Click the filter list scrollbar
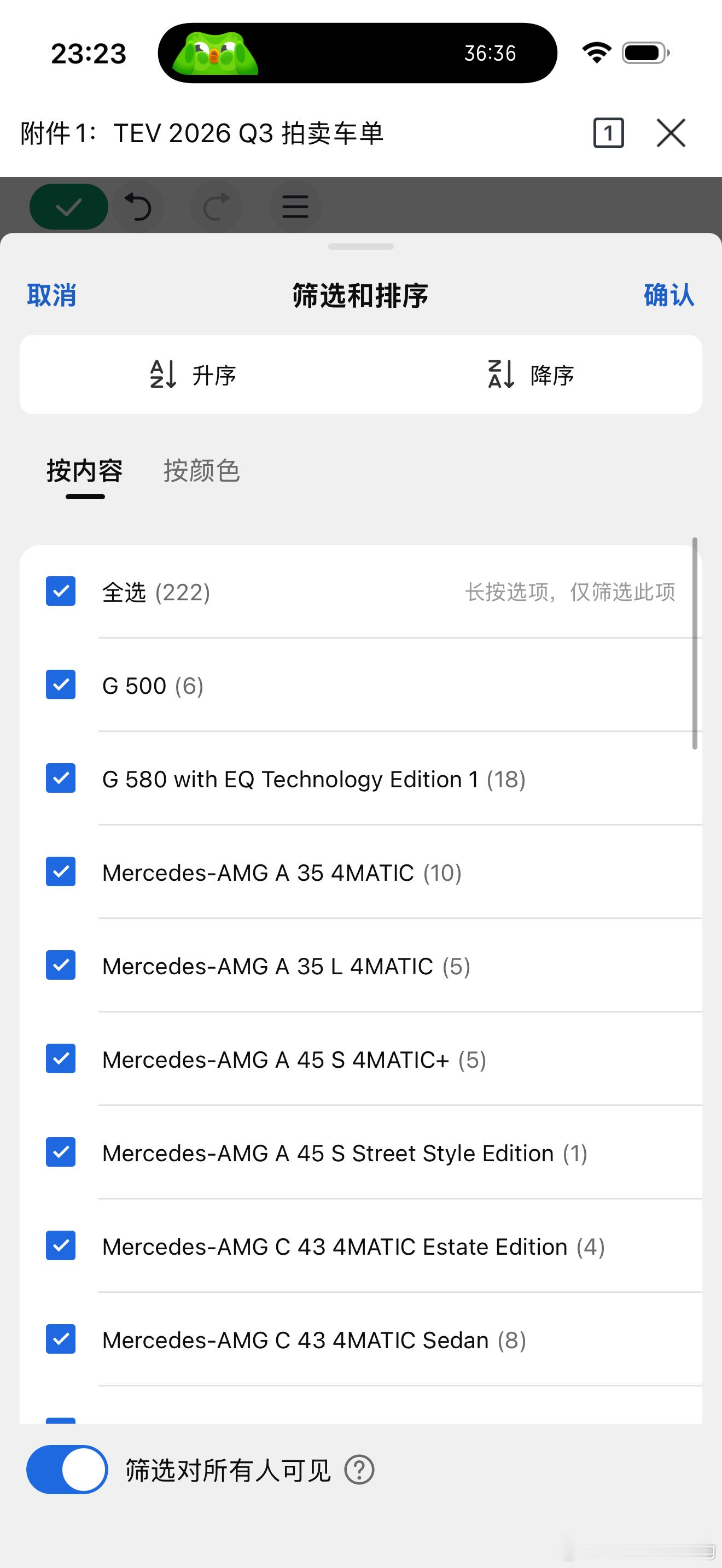This screenshot has height=1568, width=722. [695, 643]
